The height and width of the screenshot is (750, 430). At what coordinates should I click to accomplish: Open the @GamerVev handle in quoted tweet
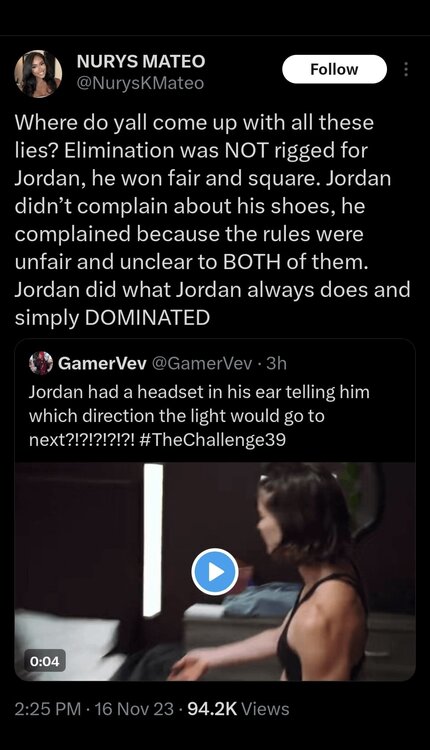point(201,364)
